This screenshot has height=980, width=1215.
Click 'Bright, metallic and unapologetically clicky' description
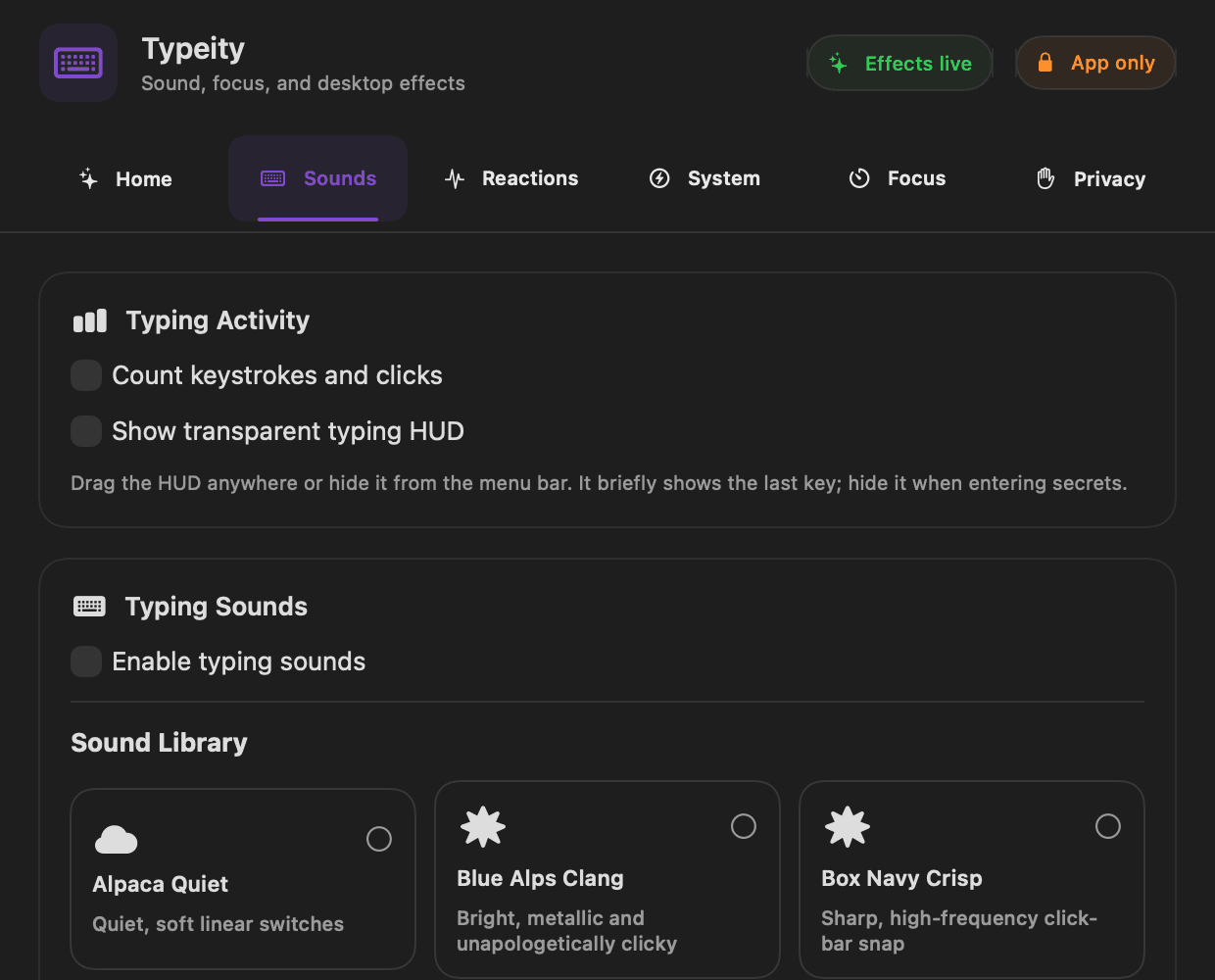coord(566,931)
